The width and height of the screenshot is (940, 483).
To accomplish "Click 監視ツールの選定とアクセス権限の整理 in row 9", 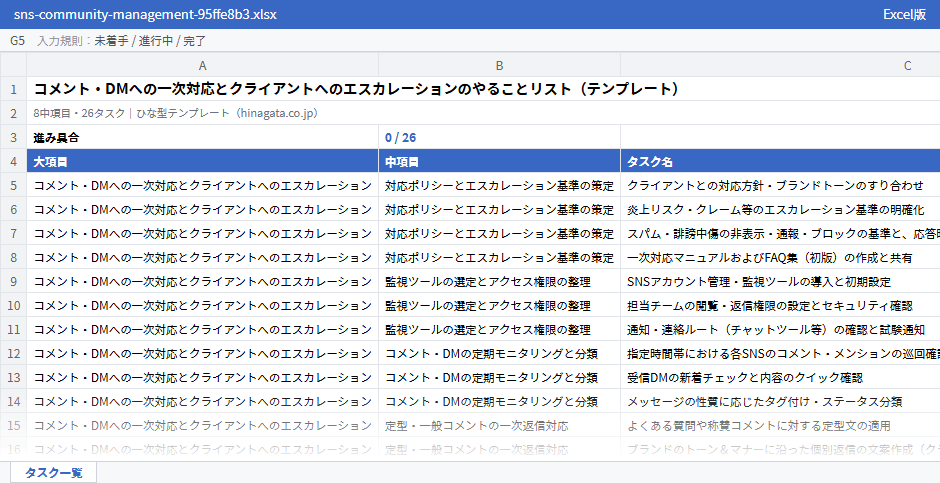I will tap(499, 281).
